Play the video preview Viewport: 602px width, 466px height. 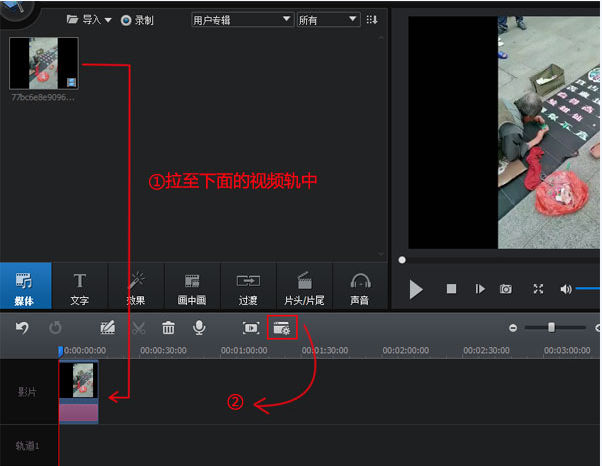pos(416,289)
